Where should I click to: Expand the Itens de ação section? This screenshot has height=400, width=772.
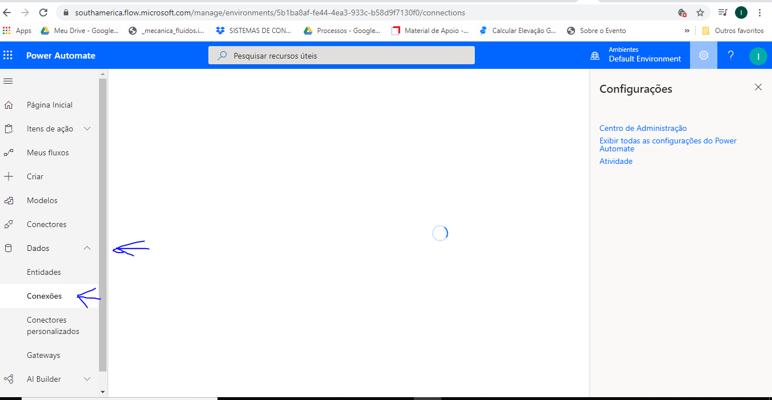87,129
